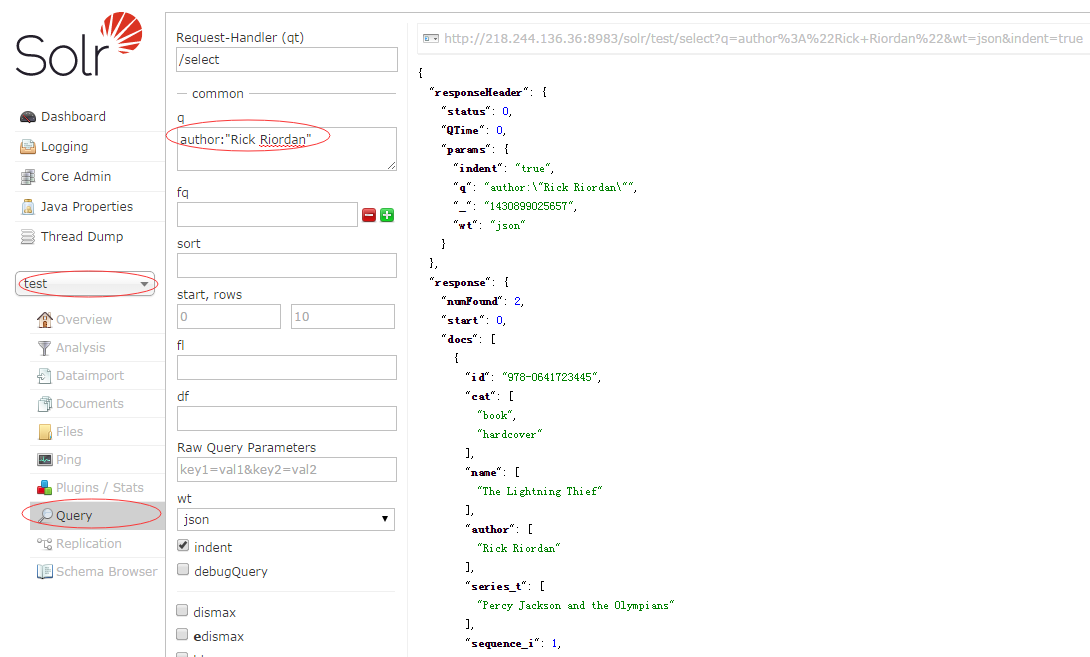Screen dimensions: 1090x657
Task: Click red minus icon beside fq field
Action: coord(369,215)
